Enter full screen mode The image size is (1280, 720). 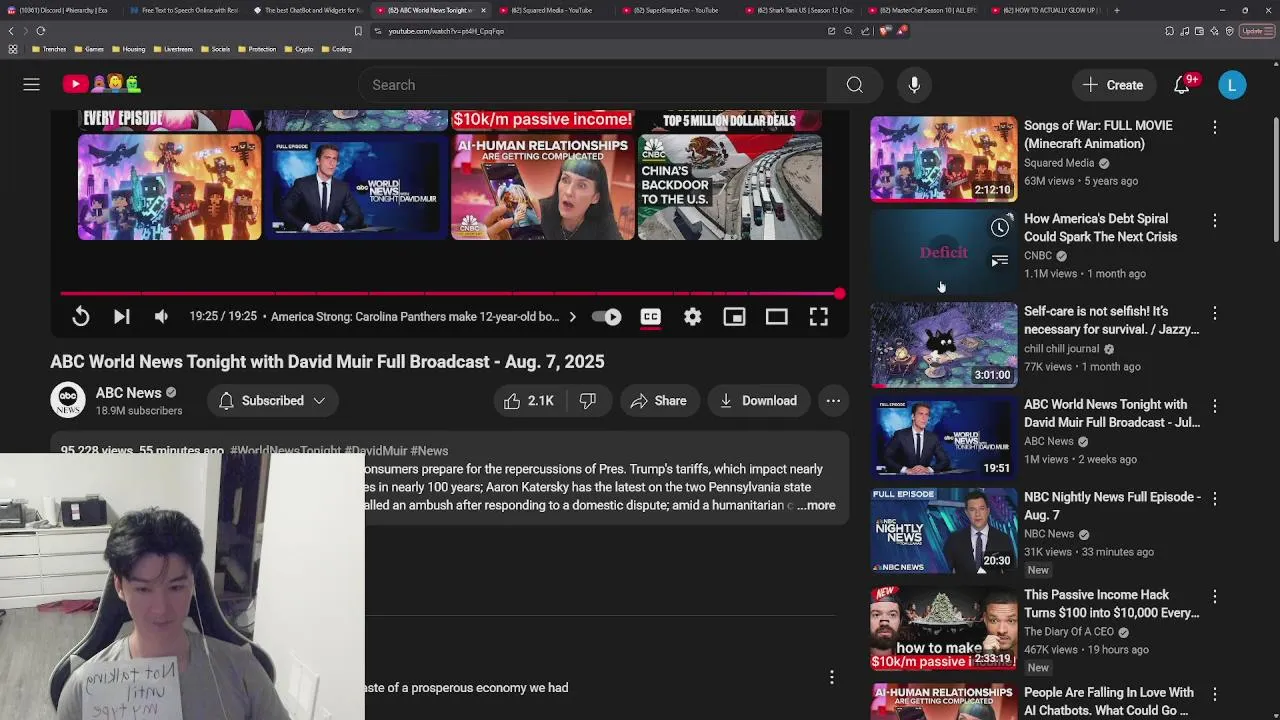[818, 317]
